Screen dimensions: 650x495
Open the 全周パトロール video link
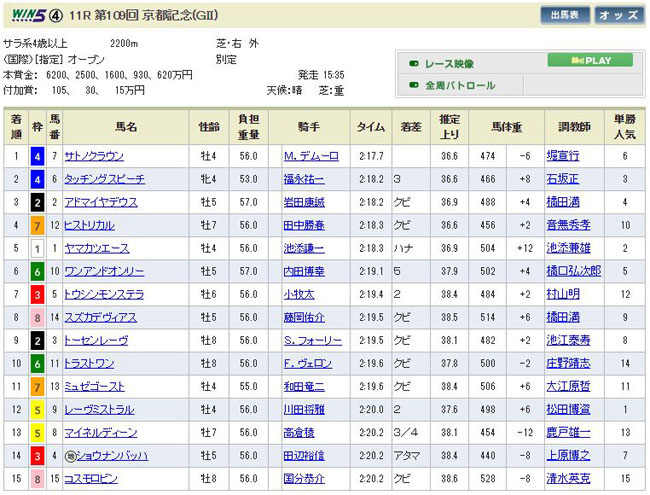[461, 86]
